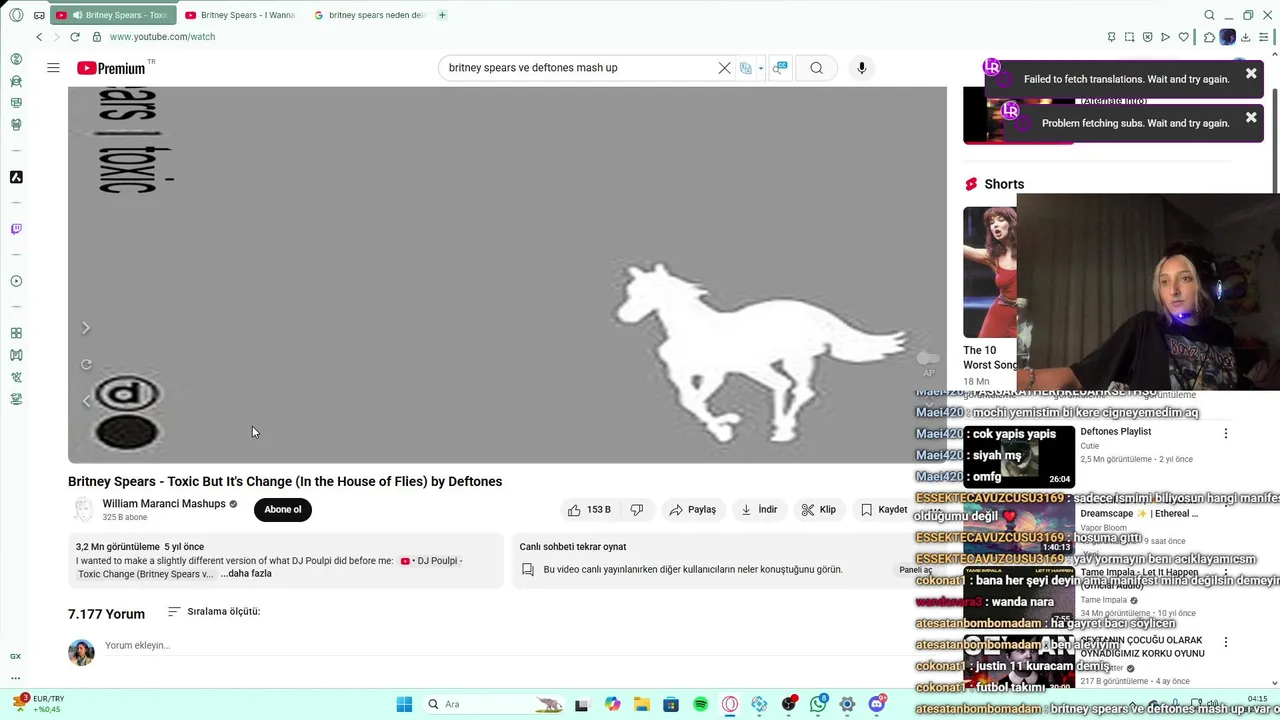Select the active 'Britney Spears - Toxic' tab
1280x720 pixels.
pos(113,15)
